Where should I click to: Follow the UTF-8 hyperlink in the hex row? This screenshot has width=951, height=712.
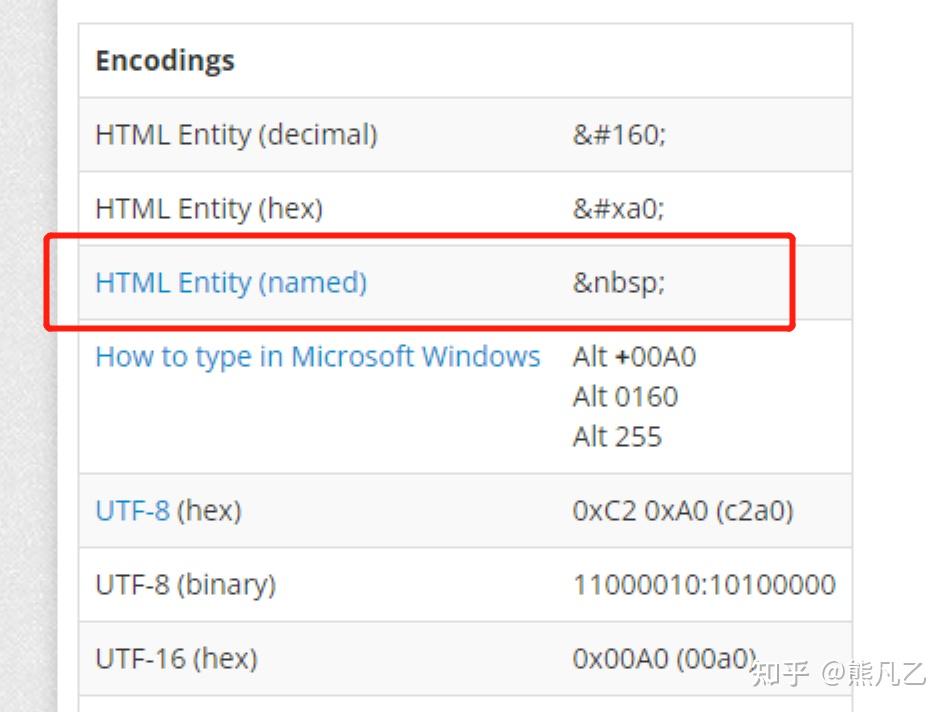click(x=132, y=511)
